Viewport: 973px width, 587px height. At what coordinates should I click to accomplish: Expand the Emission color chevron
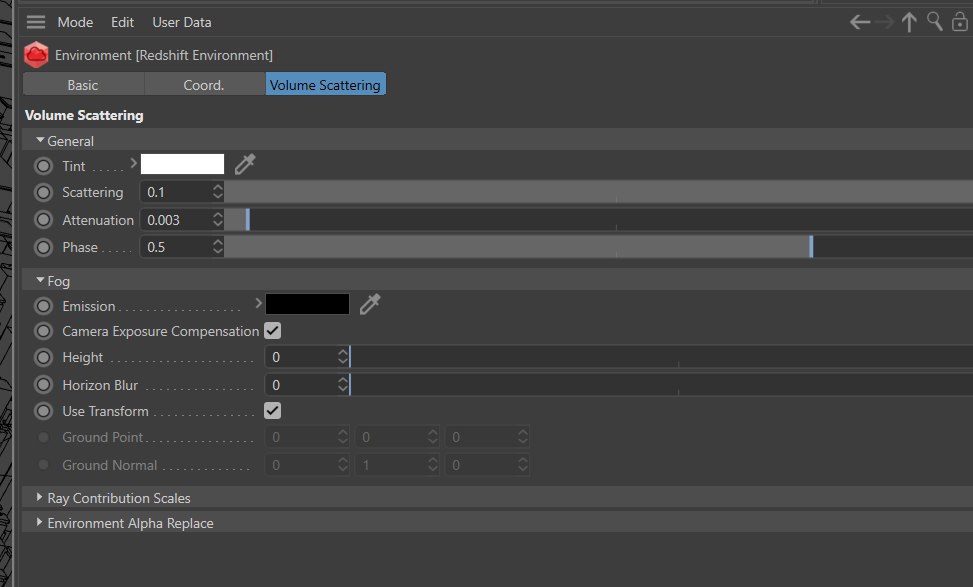click(258, 303)
